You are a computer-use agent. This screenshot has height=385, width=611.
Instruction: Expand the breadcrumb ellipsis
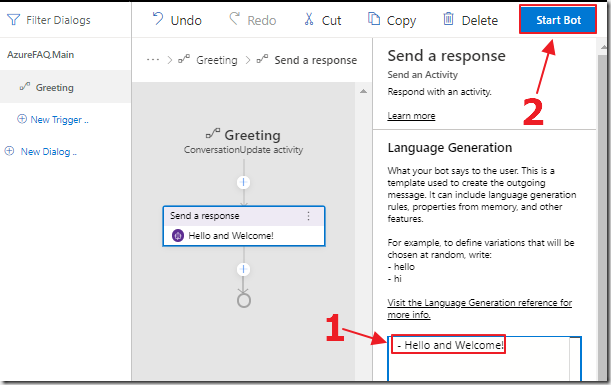click(x=153, y=60)
